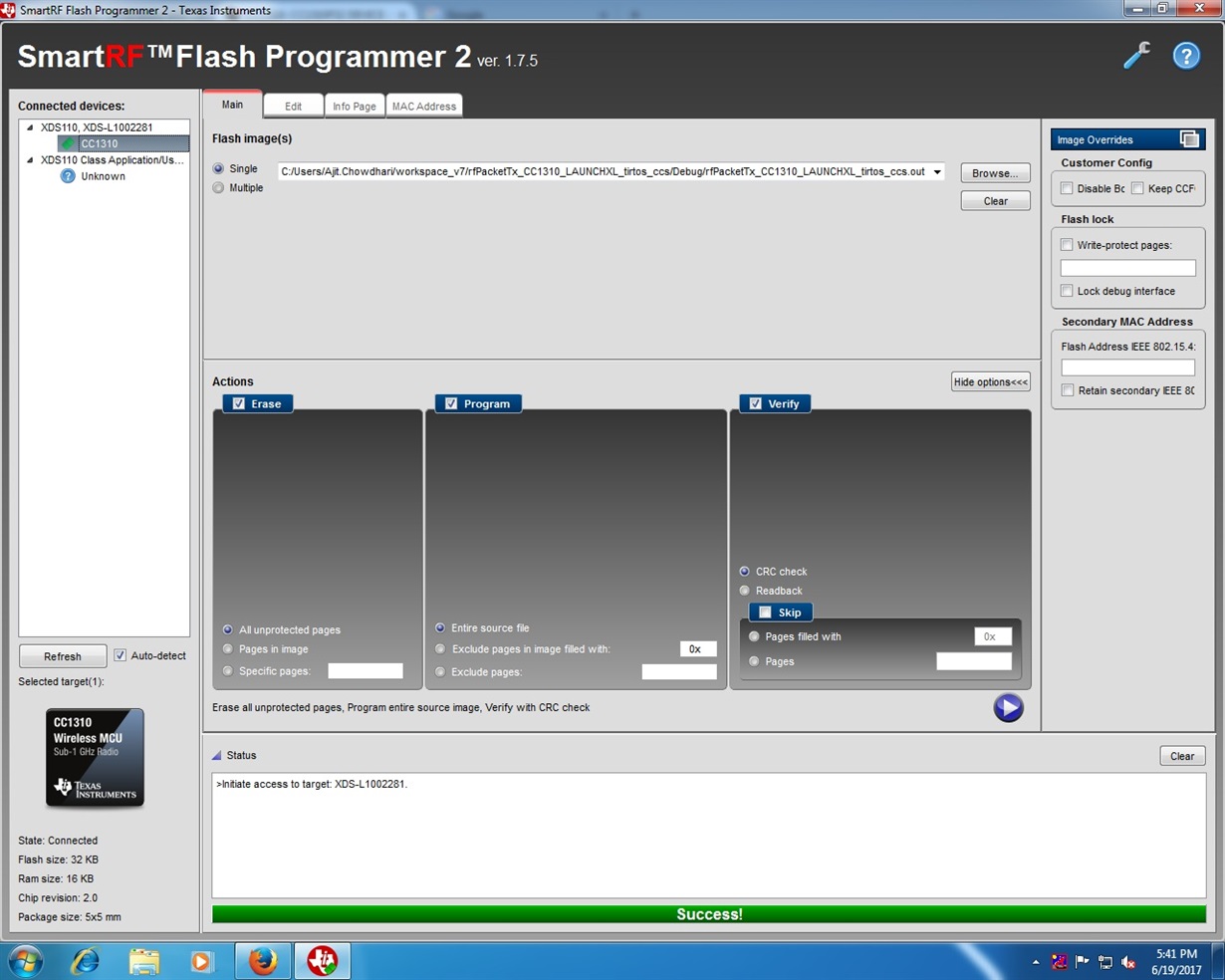Viewport: 1225px width, 980px height.
Task: Click the purple tray icon beside the arrow
Action: point(1060,962)
